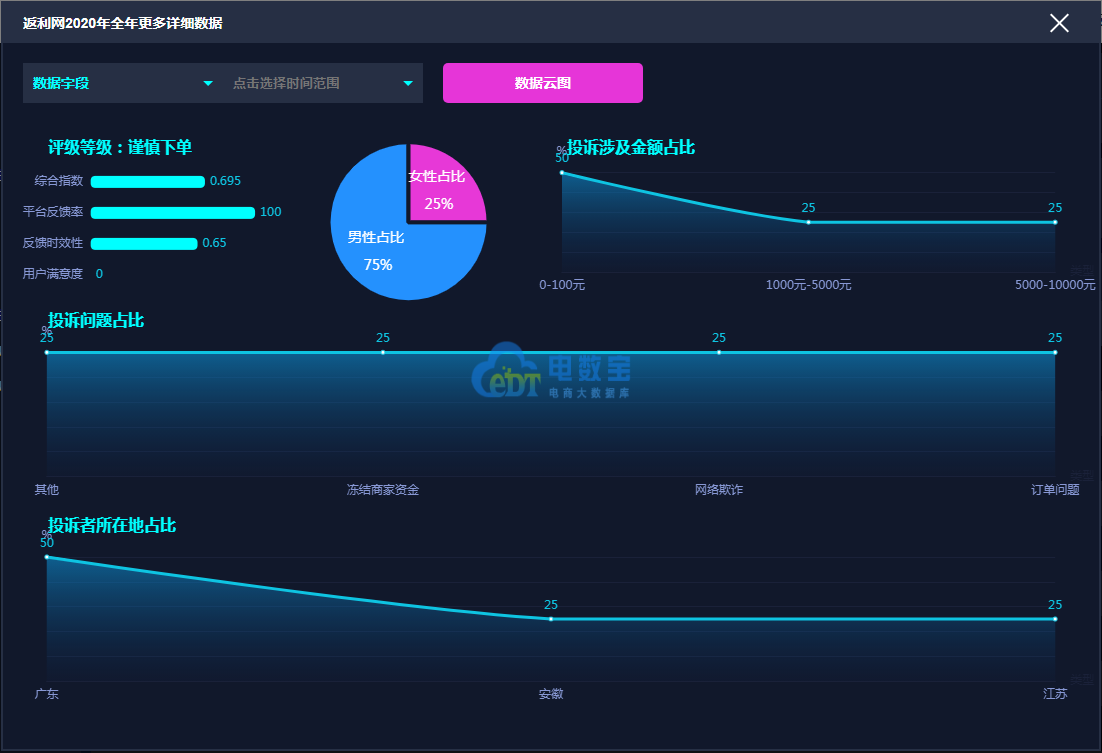Click the 订单问题 axis label

tap(1055, 489)
